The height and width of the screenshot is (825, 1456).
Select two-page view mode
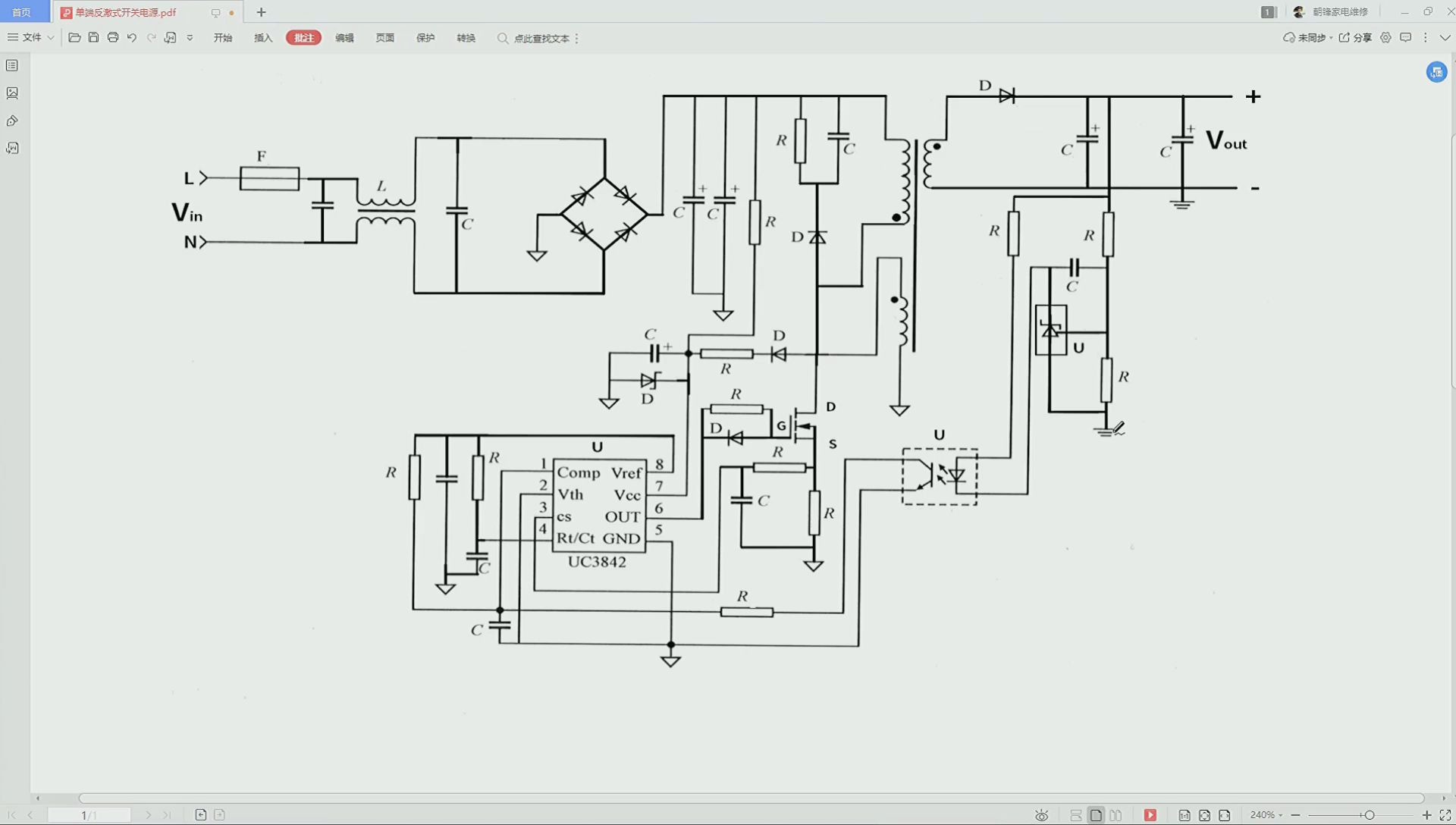[x=1116, y=816]
